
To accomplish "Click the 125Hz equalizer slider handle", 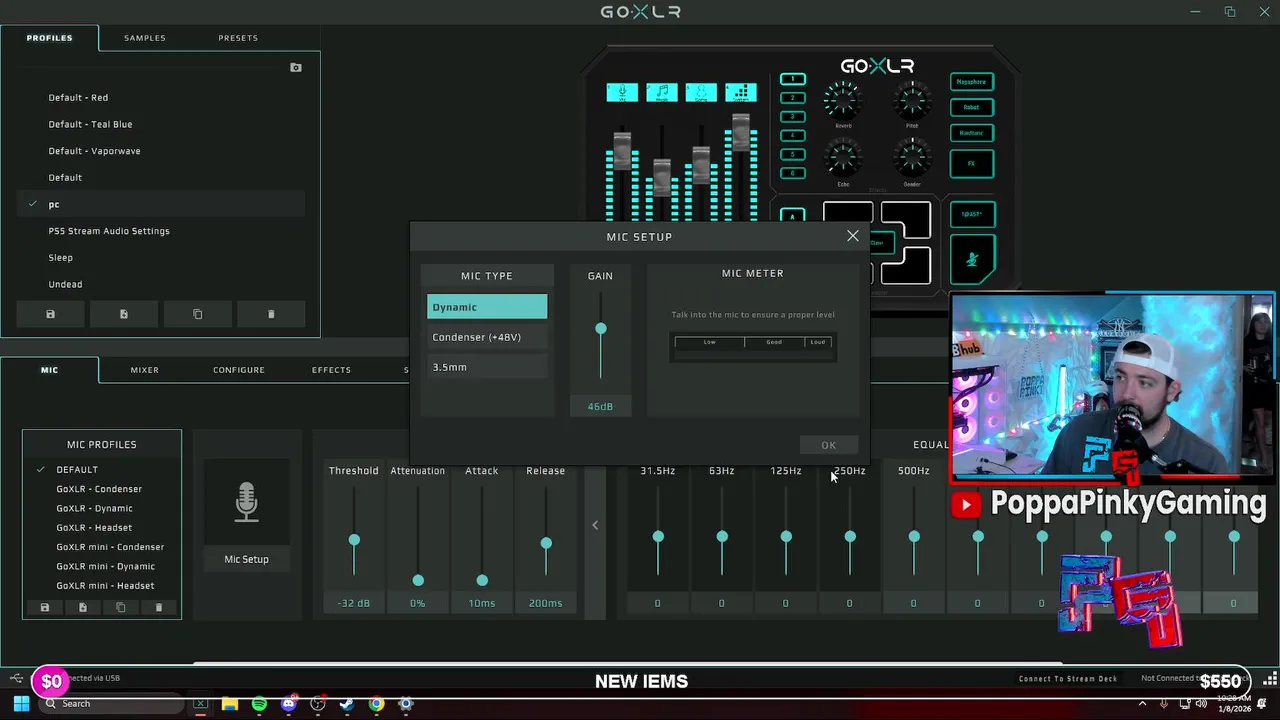I will tap(786, 537).
